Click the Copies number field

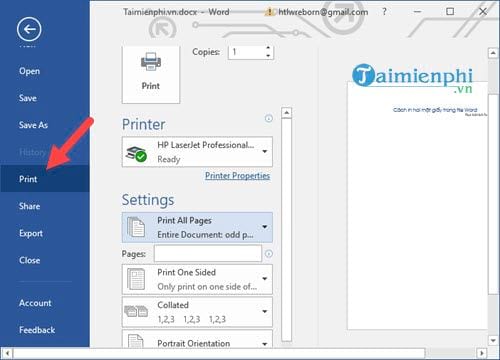(247, 52)
